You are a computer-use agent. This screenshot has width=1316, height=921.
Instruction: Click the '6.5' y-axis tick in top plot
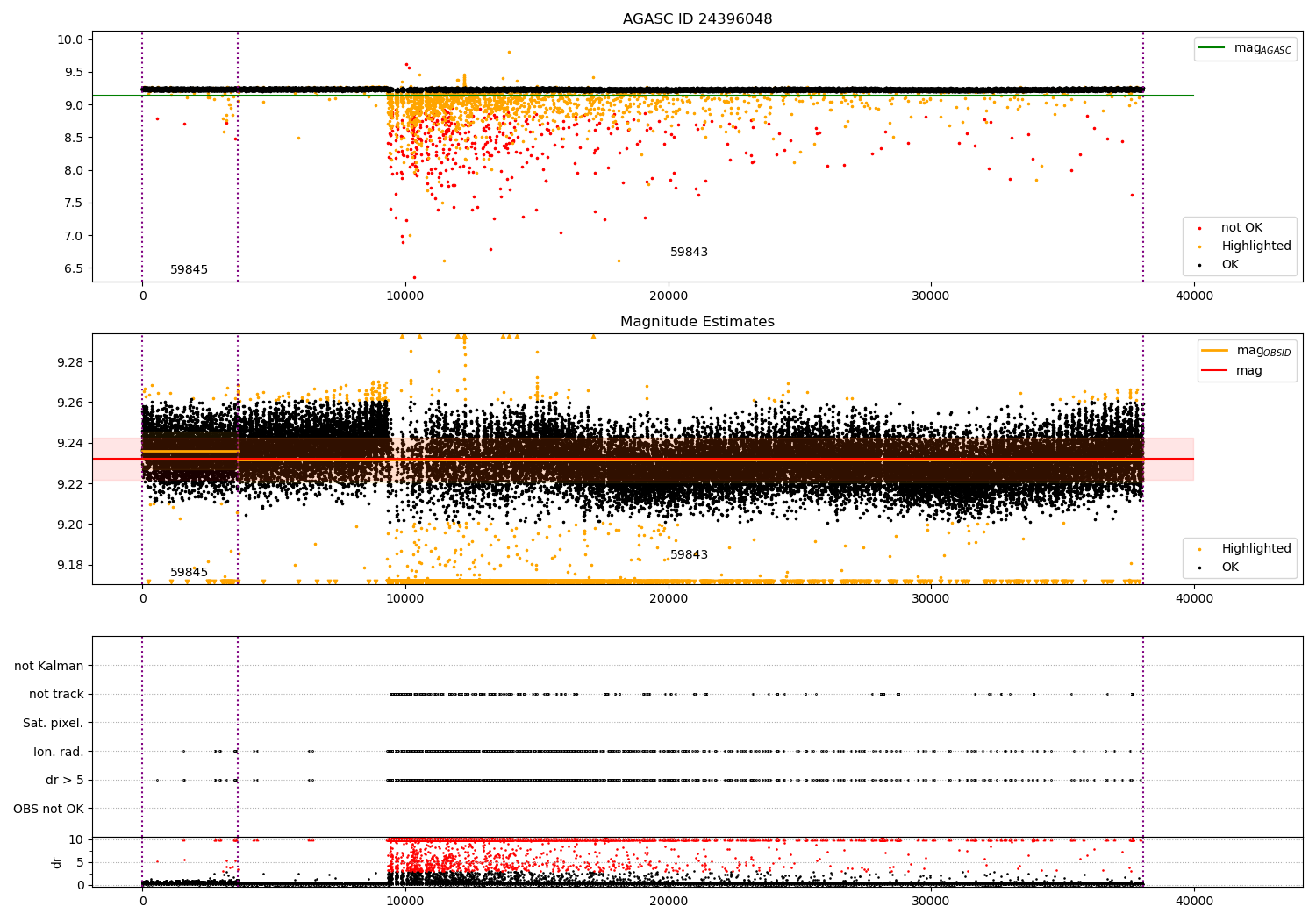pyautogui.click(x=75, y=268)
